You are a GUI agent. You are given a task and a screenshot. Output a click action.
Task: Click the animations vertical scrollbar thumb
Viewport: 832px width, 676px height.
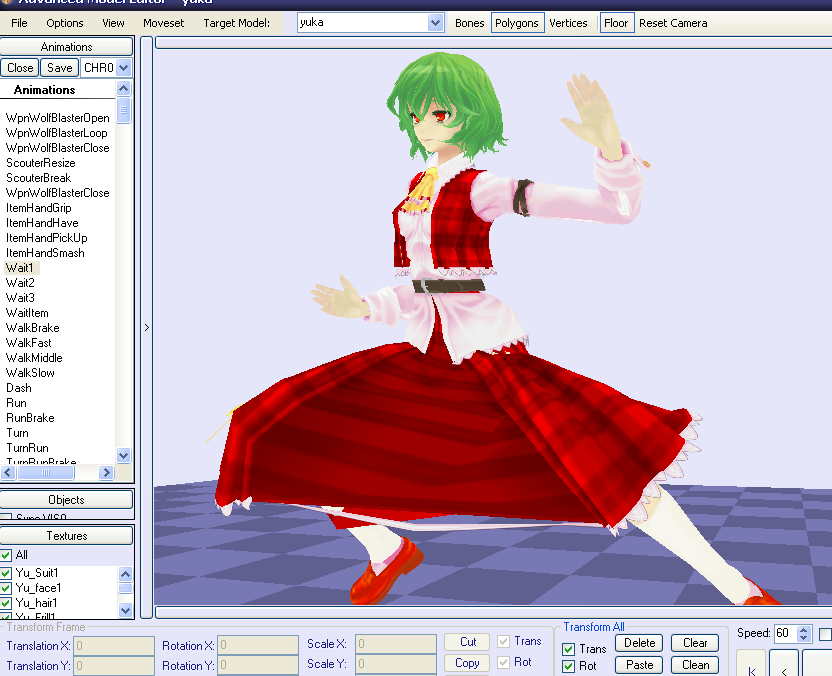(x=124, y=110)
